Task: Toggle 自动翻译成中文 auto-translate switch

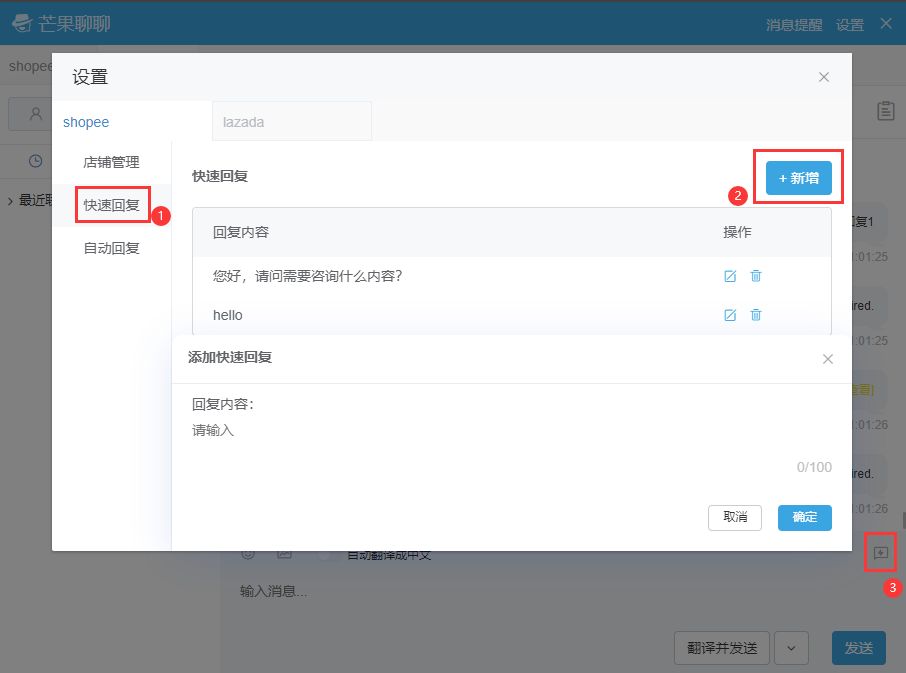Action: [x=322, y=553]
